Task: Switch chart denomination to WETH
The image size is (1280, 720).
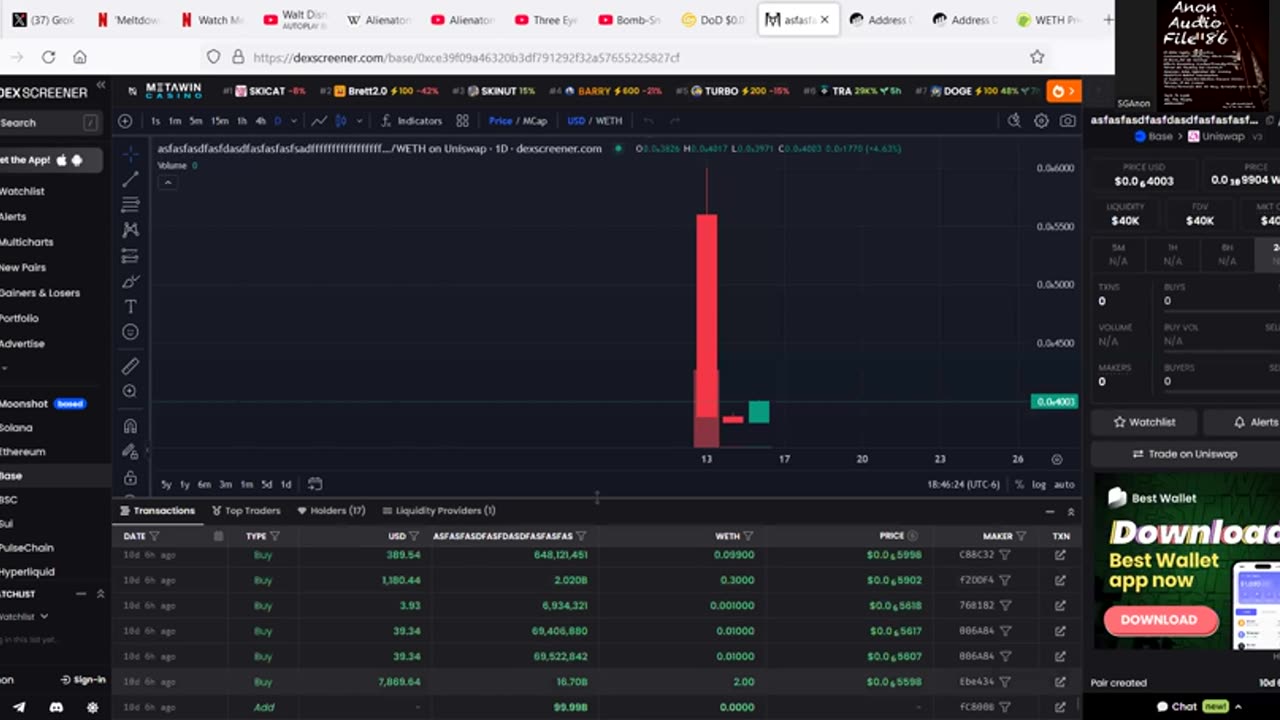Action: [x=609, y=121]
